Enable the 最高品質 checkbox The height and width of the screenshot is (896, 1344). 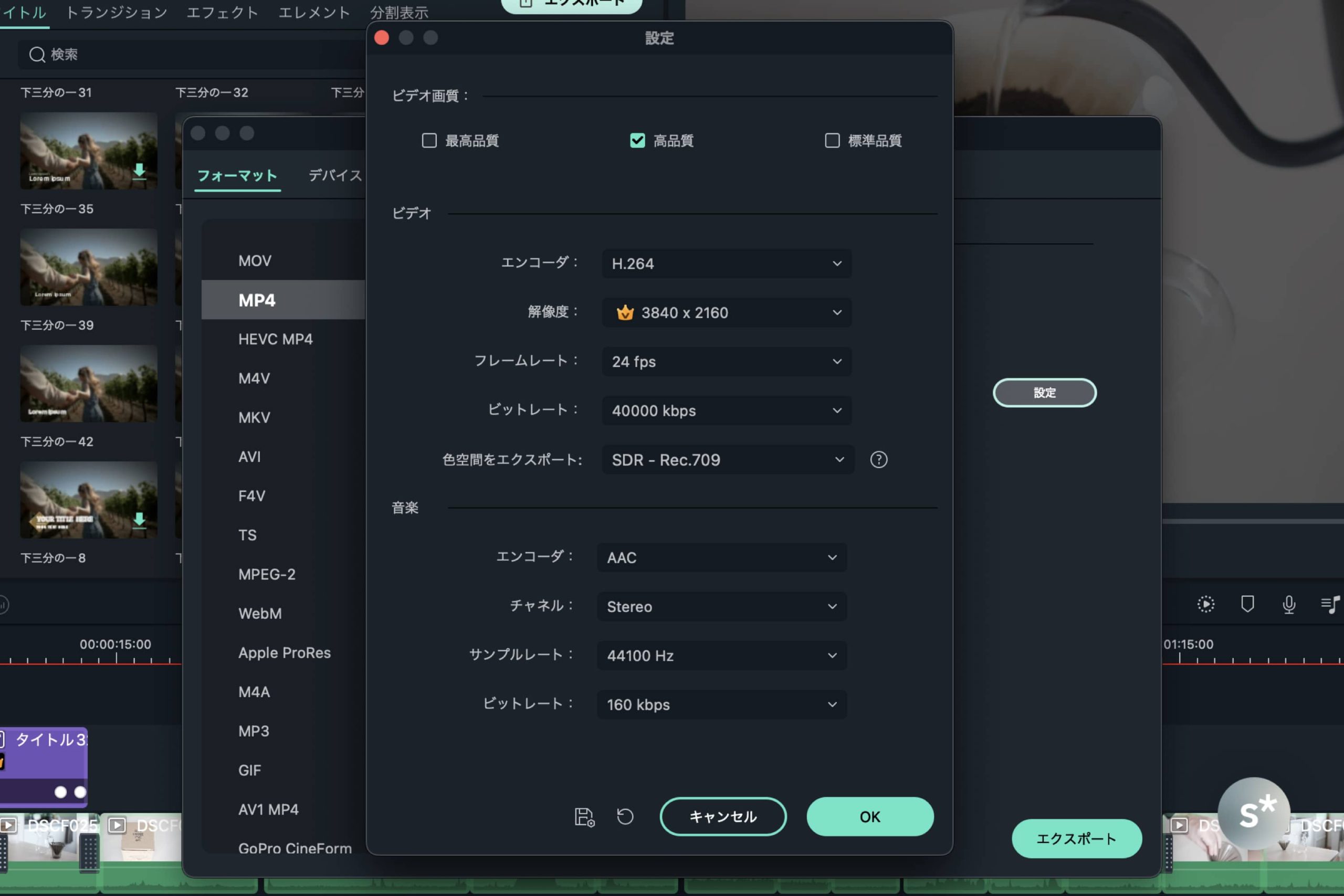coord(429,141)
